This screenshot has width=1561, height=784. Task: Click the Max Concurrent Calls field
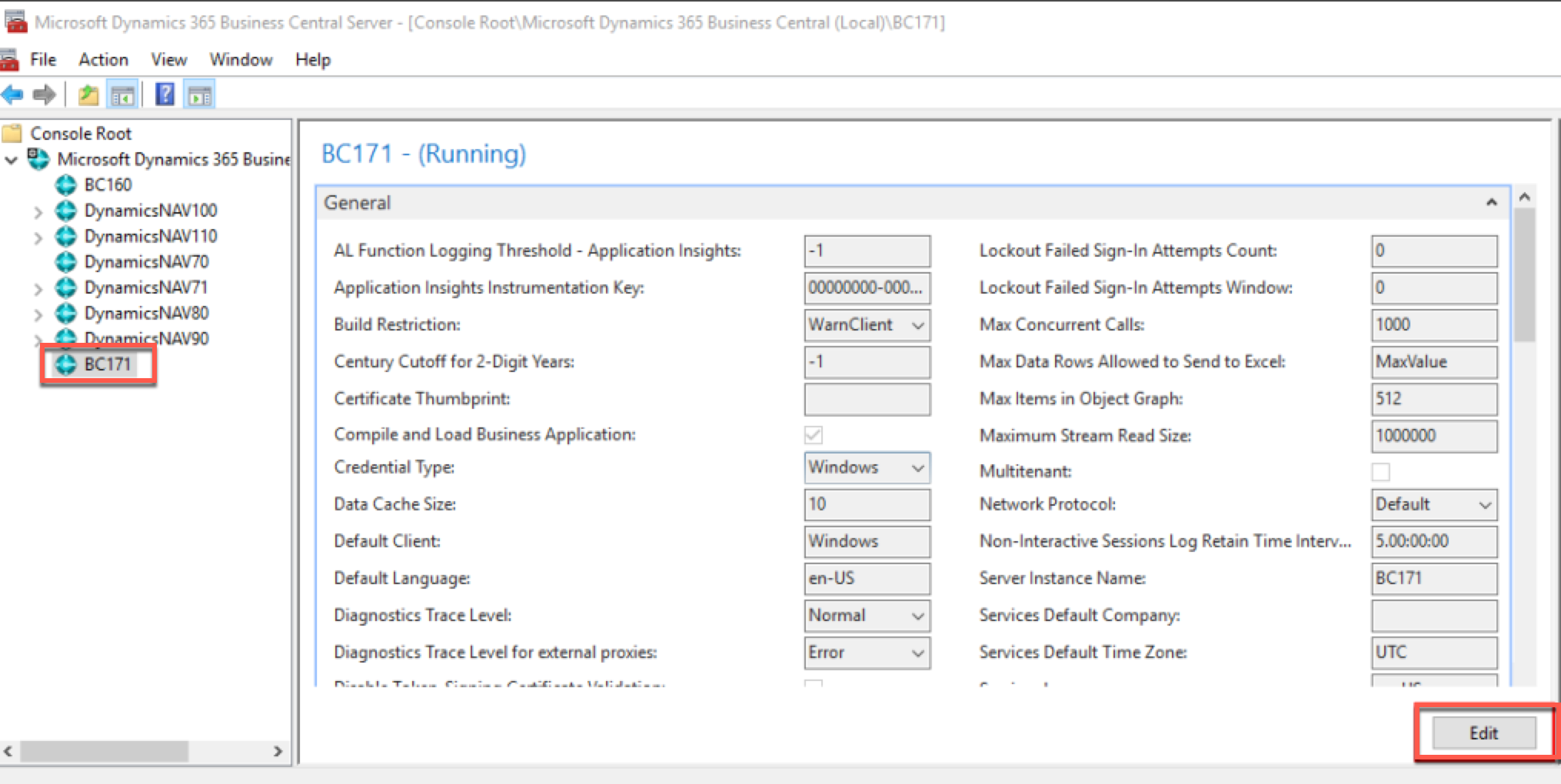1434,325
